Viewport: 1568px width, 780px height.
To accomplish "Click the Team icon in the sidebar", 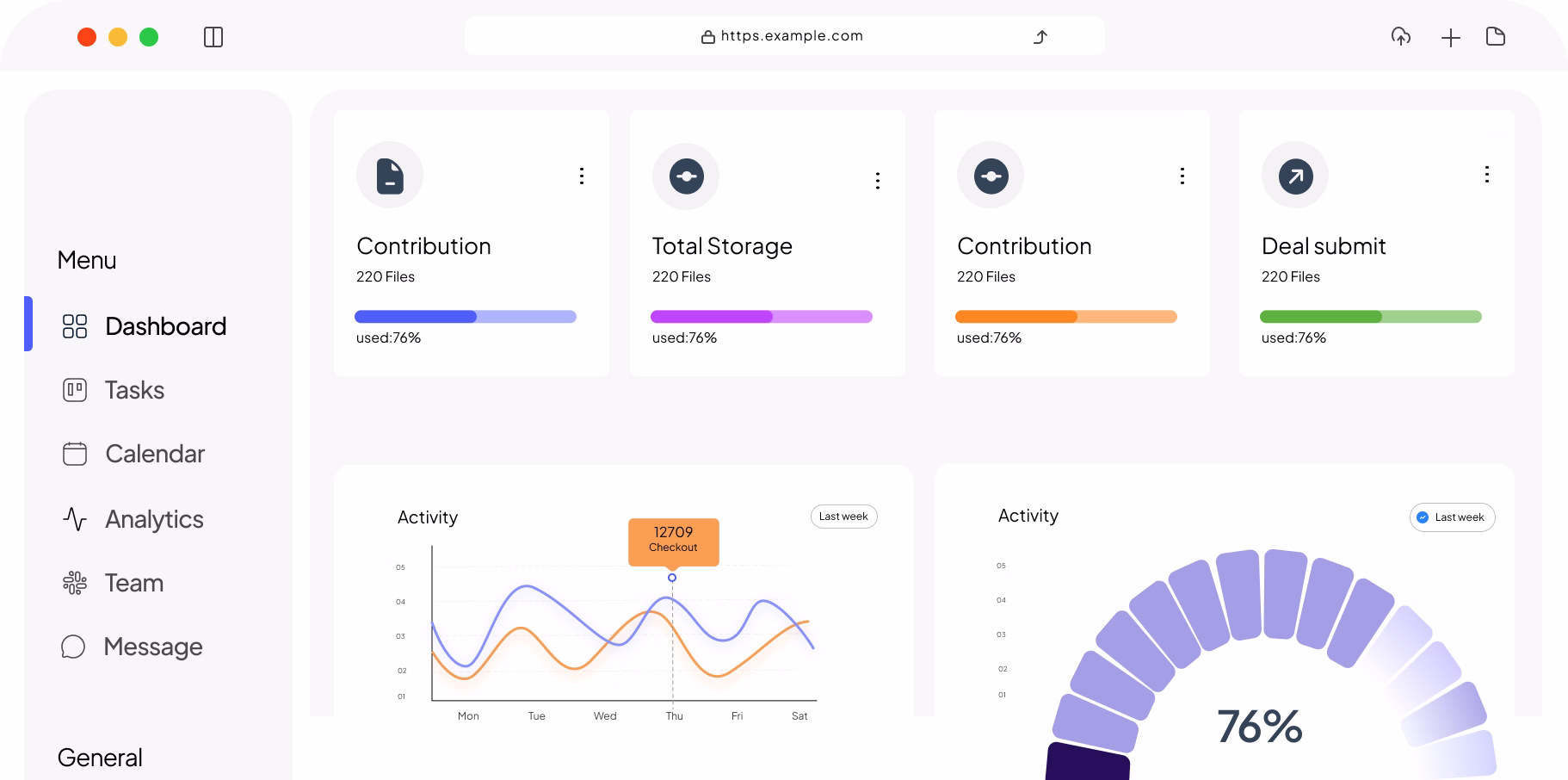I will click(x=75, y=583).
